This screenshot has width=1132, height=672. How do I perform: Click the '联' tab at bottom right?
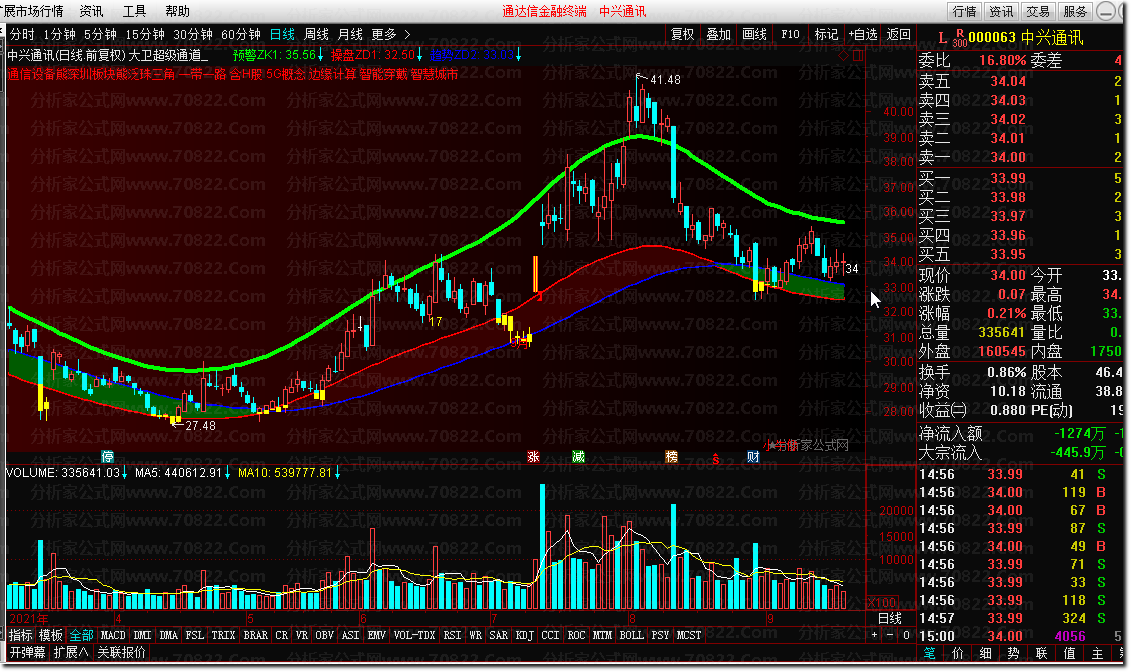[x=1041, y=653]
